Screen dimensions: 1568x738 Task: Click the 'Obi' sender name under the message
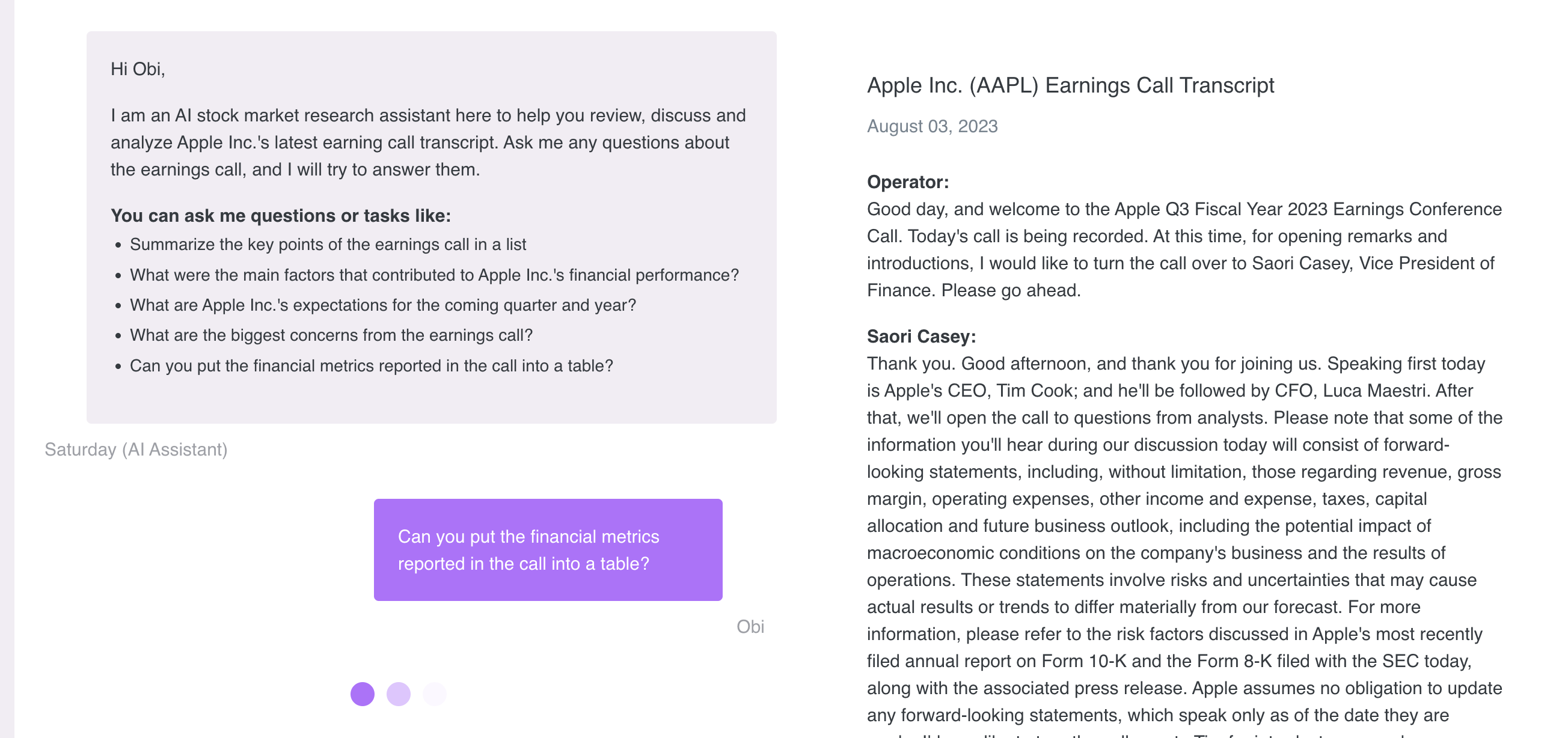pyautogui.click(x=750, y=627)
